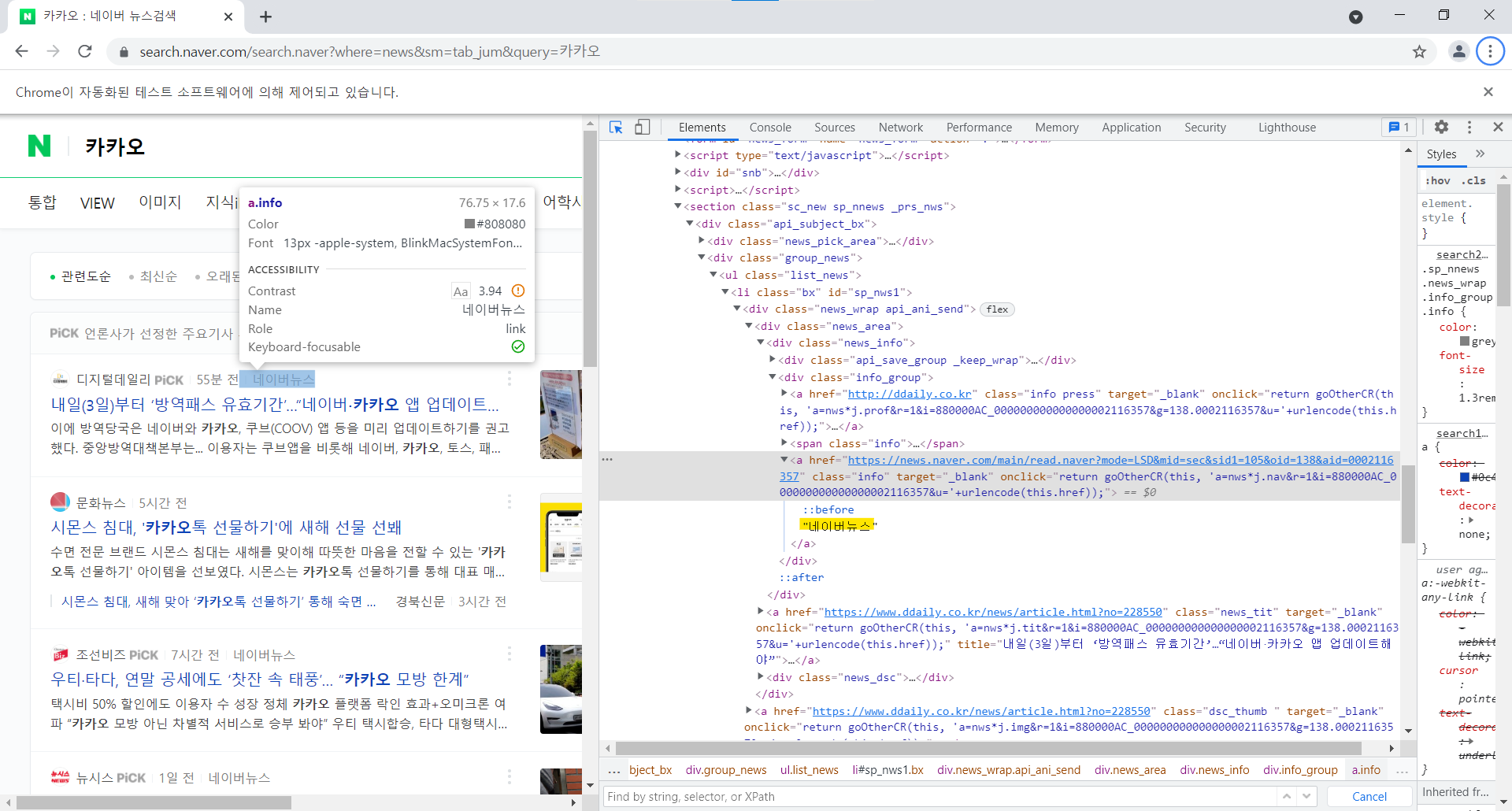Expand the div class news_pick_area node
Viewport: 1512px width, 811px height.
point(702,240)
